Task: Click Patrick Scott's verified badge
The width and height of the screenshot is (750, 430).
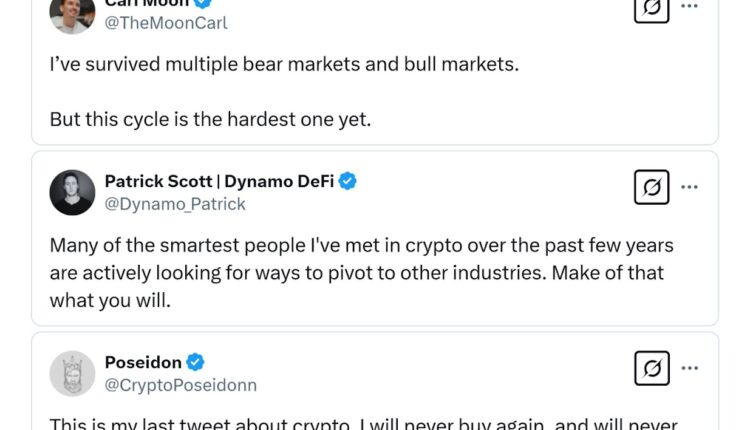Action: click(x=348, y=181)
